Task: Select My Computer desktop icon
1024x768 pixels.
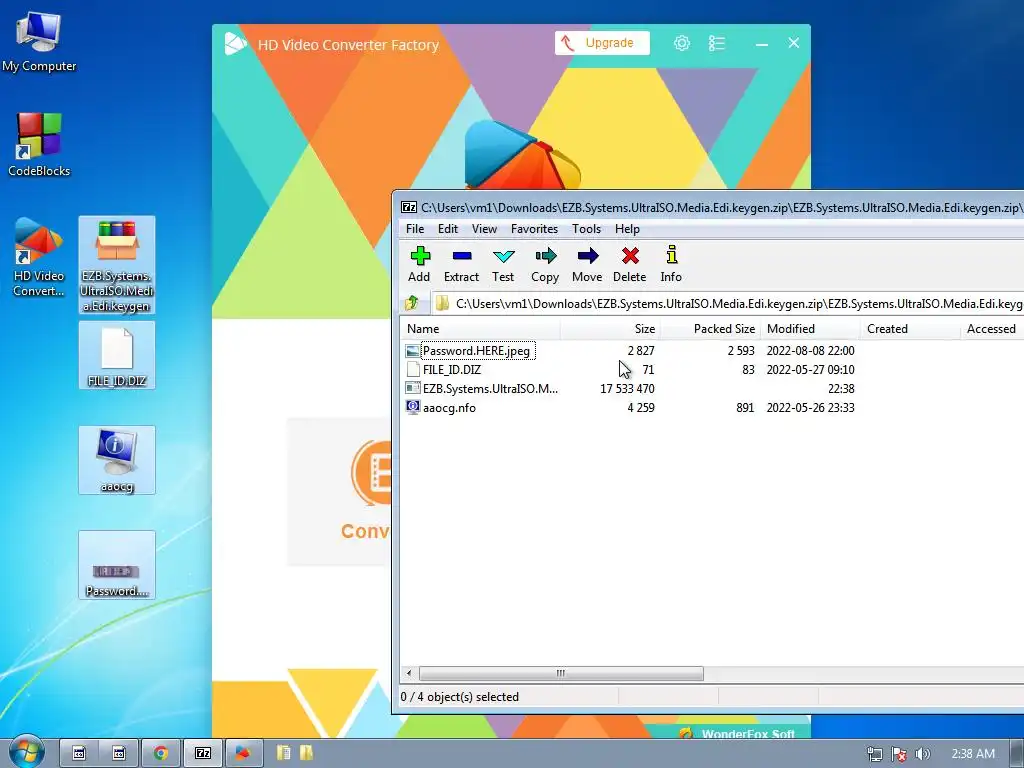Action: [39, 41]
